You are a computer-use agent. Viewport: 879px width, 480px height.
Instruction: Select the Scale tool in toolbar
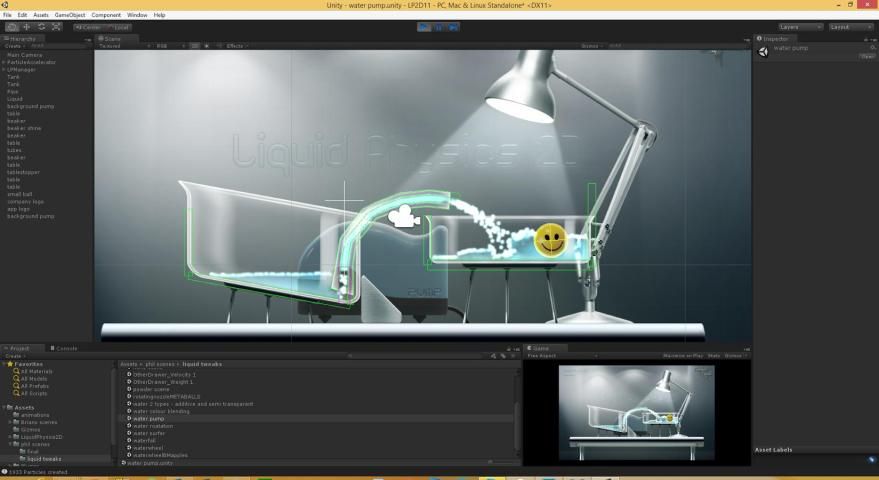tap(56, 27)
